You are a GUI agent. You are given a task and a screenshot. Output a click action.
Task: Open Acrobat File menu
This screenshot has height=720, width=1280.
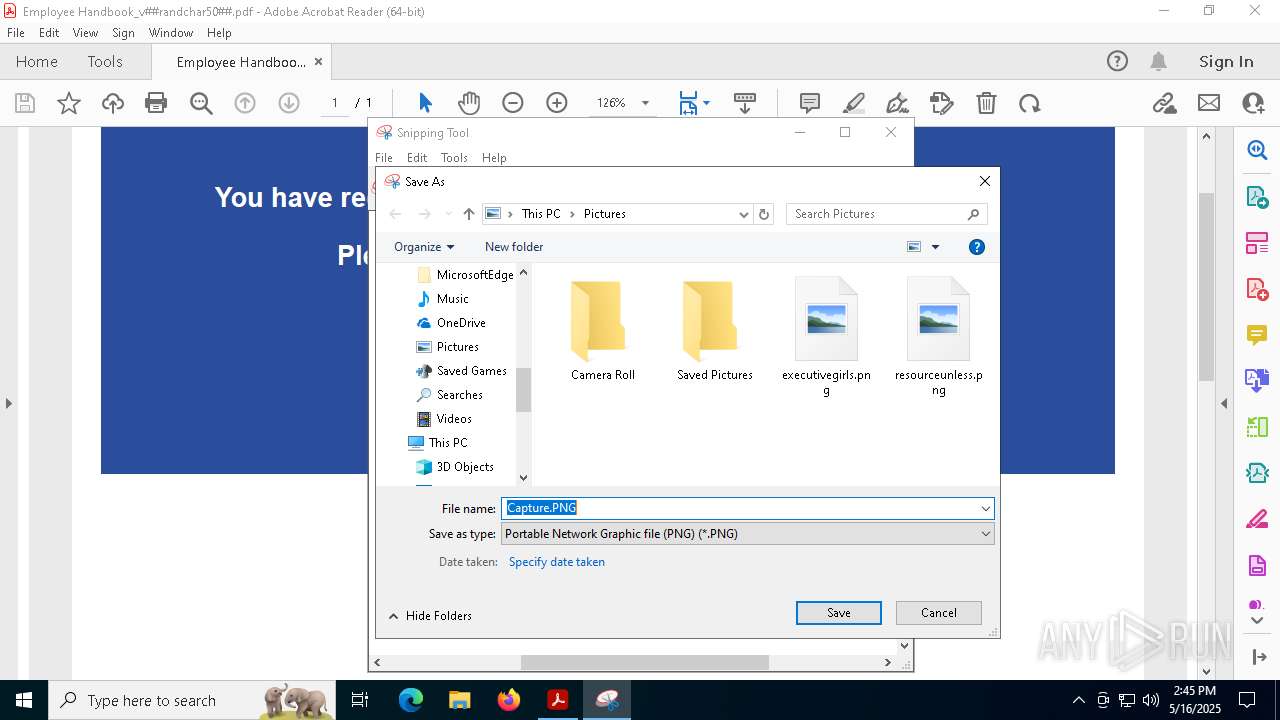(x=16, y=33)
